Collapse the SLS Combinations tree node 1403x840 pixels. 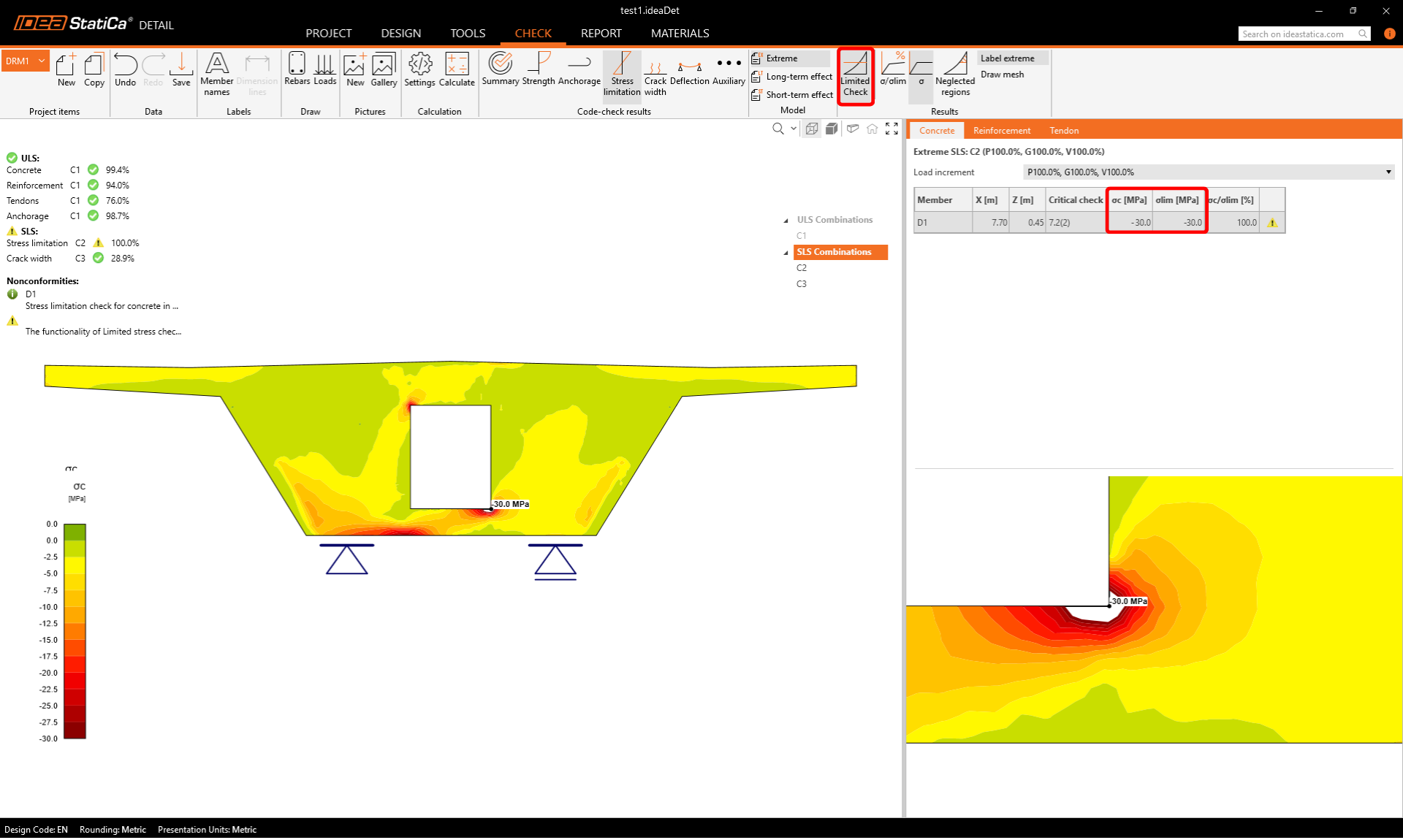(x=786, y=253)
